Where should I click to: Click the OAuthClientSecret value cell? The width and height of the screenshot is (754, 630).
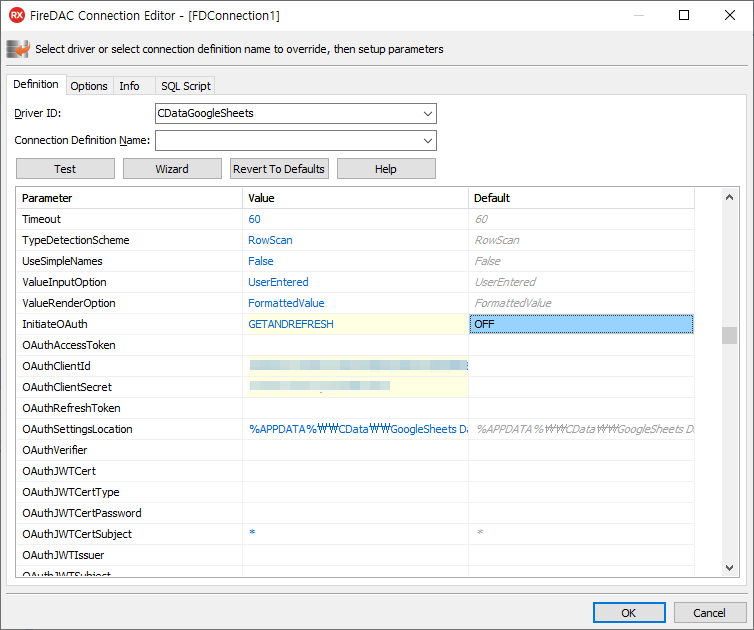(356, 387)
